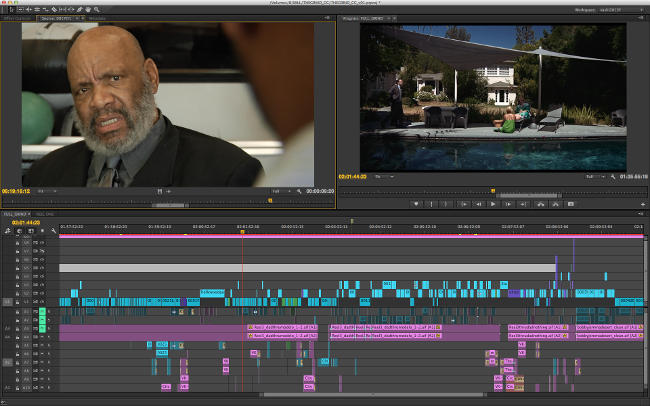This screenshot has height=406, width=650.
Task: Click the Source monitor zoom scroll bar
Action: coord(170,205)
